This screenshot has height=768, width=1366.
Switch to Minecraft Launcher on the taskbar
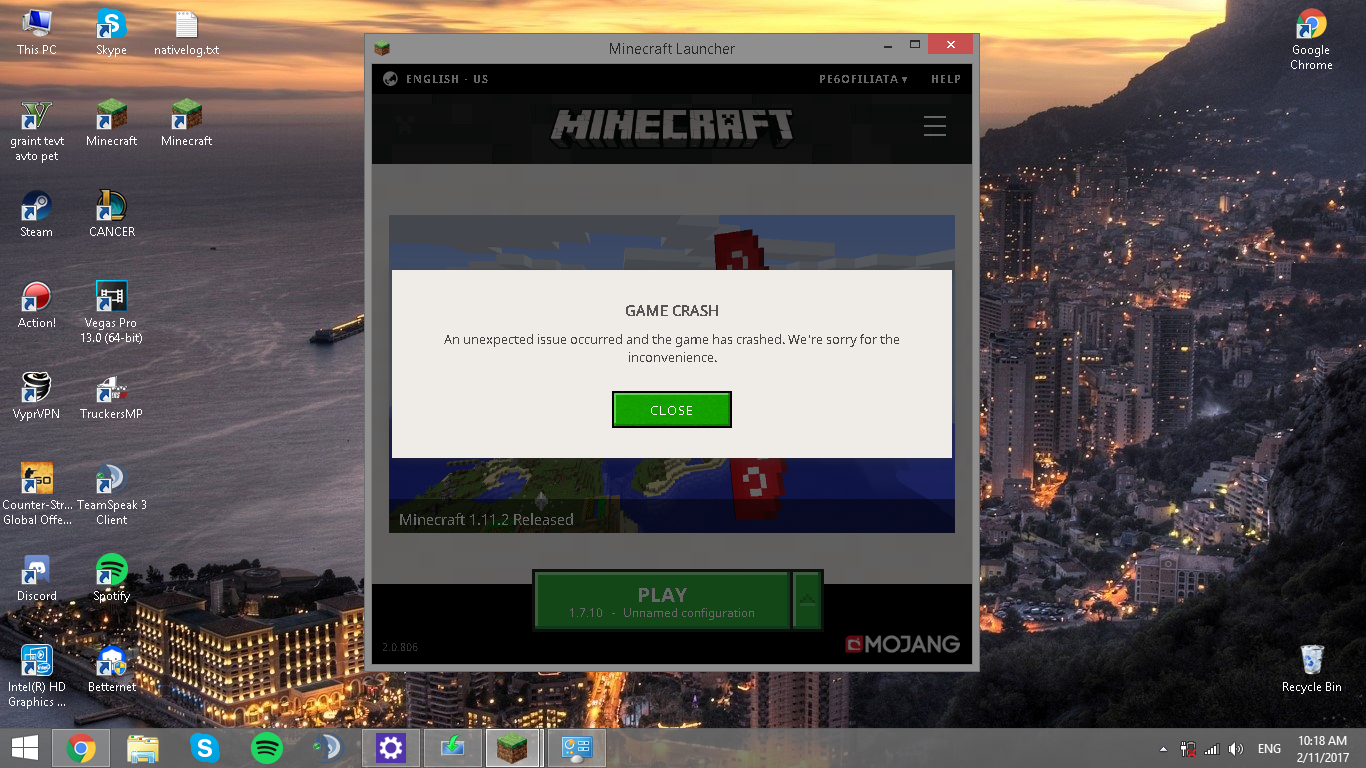[513, 748]
